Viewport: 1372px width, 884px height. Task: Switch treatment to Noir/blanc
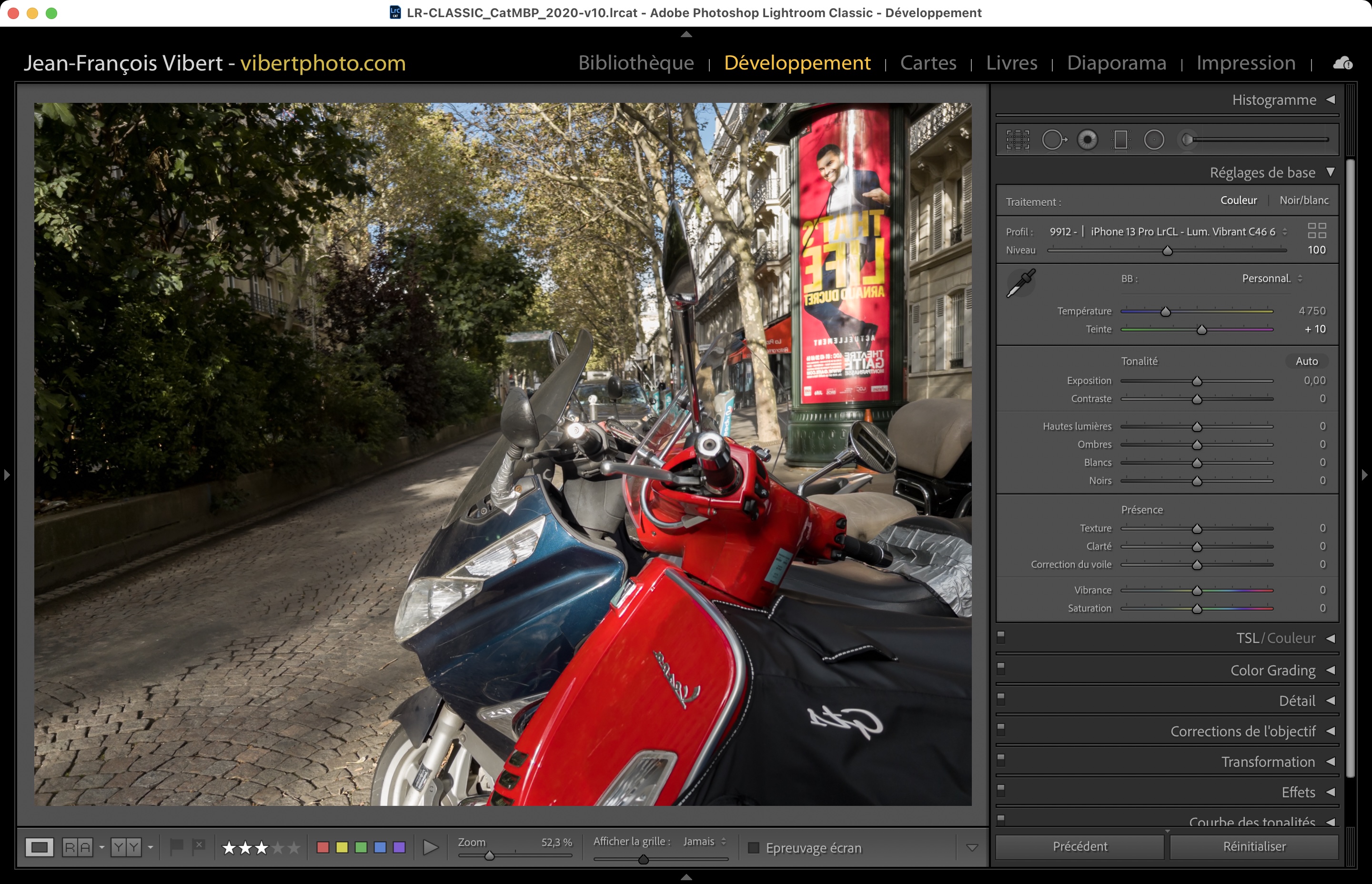click(1304, 201)
